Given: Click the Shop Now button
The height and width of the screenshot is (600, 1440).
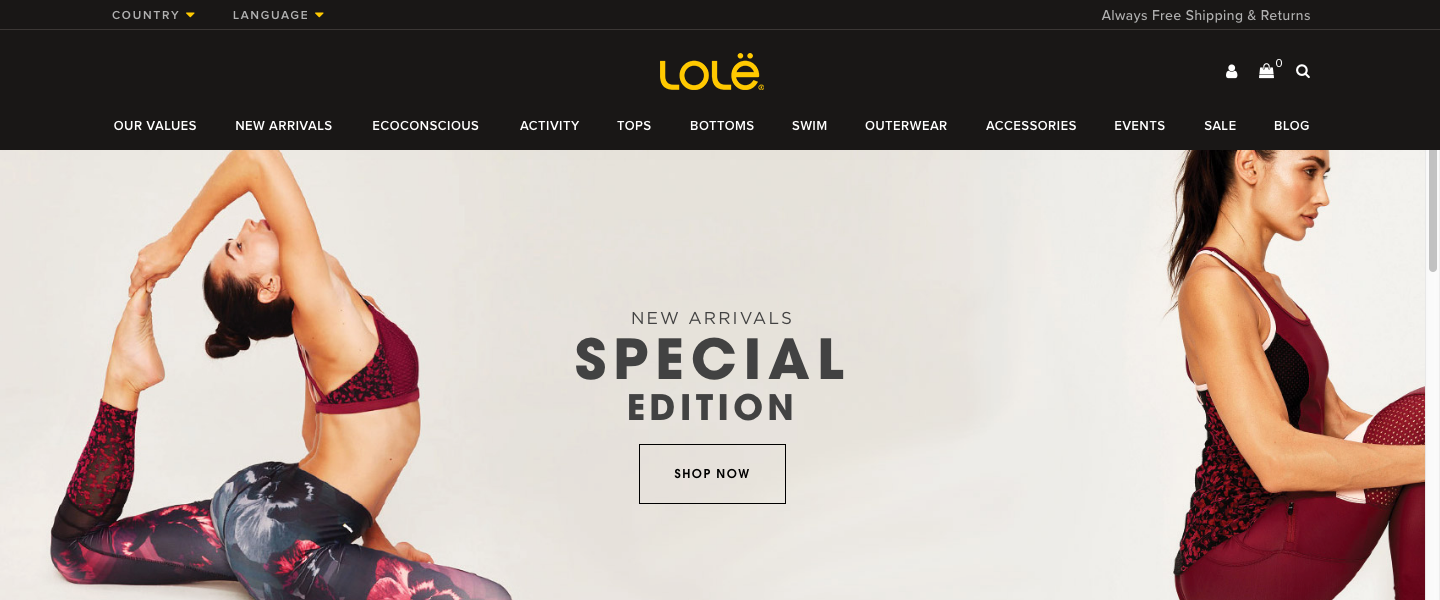Looking at the screenshot, I should 712,474.
